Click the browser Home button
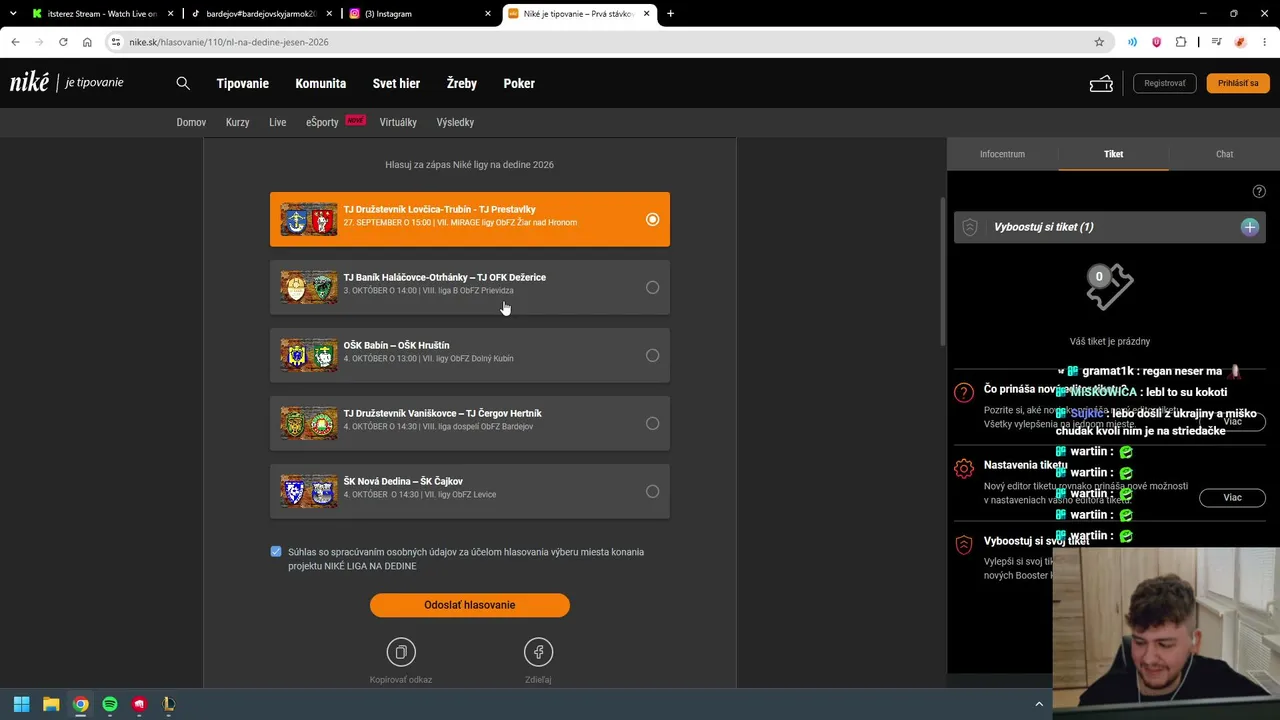 pos(87,42)
